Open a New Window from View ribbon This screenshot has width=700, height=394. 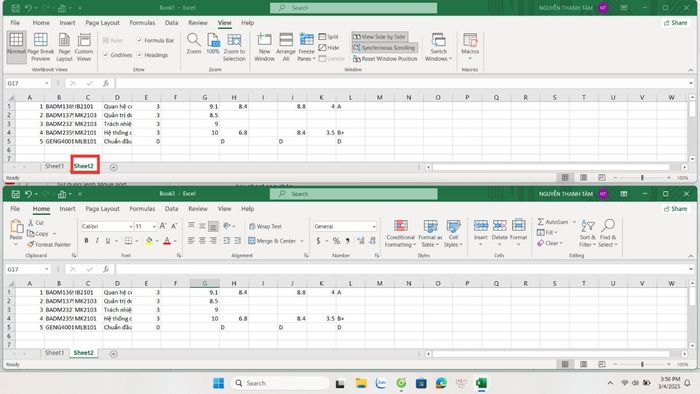264,47
